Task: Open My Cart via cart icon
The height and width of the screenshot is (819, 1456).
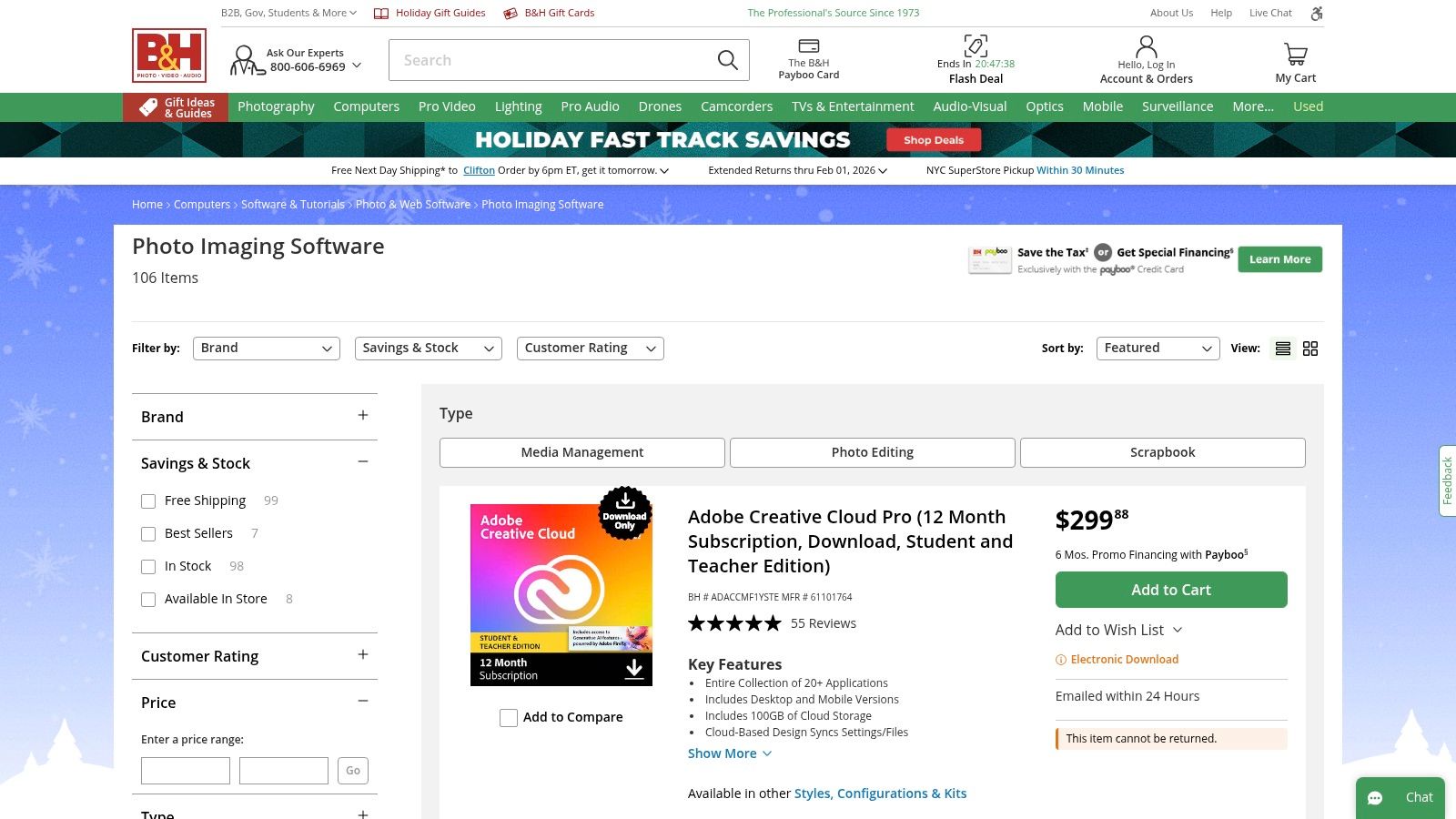Action: coord(1294,53)
